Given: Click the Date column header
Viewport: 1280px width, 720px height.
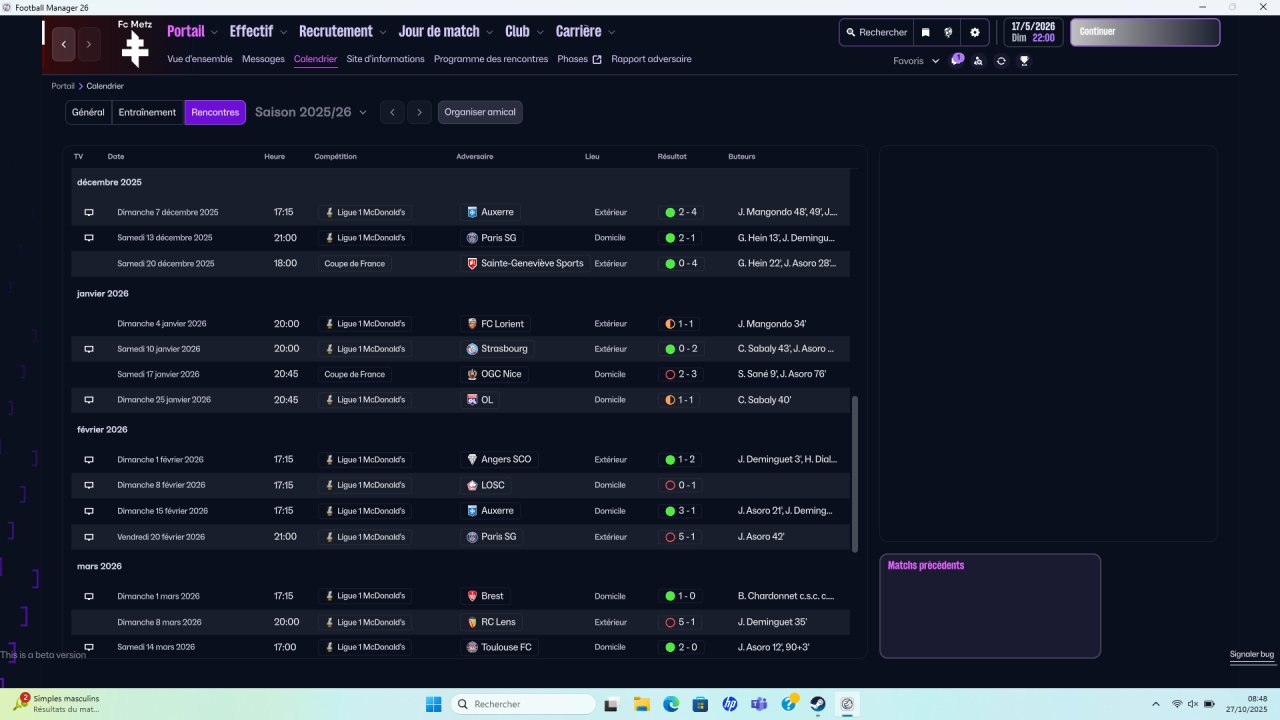Looking at the screenshot, I should (x=116, y=157).
